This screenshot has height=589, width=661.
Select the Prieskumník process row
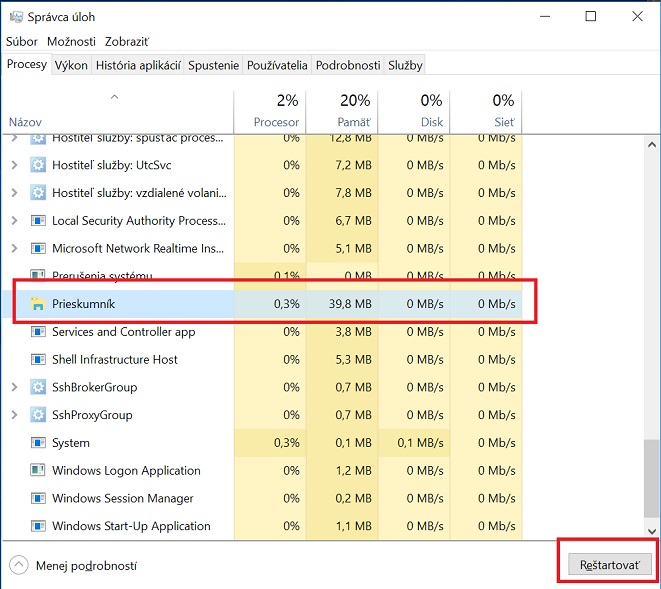coord(262,304)
